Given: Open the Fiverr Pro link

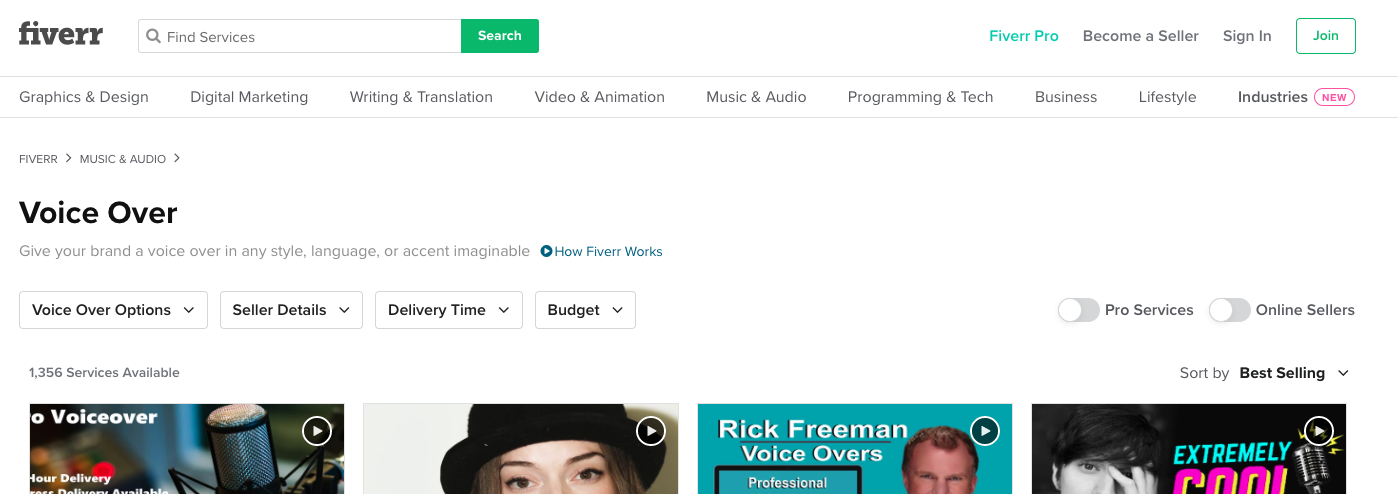Looking at the screenshot, I should [x=1024, y=36].
